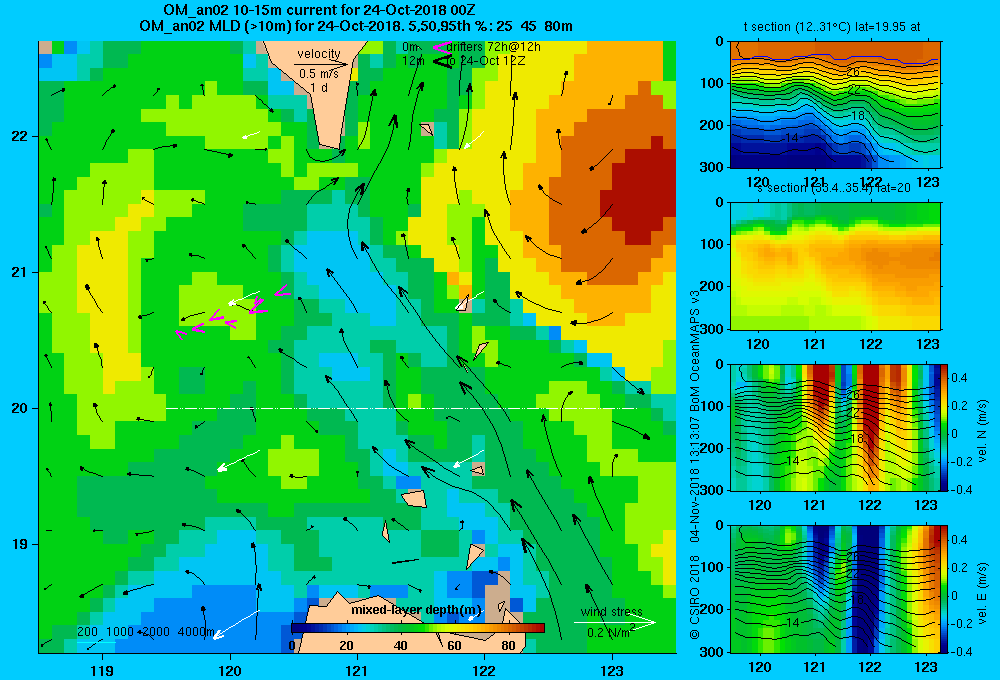
Task: Click the 14 contour label in the t section plot
Action: tap(791, 138)
